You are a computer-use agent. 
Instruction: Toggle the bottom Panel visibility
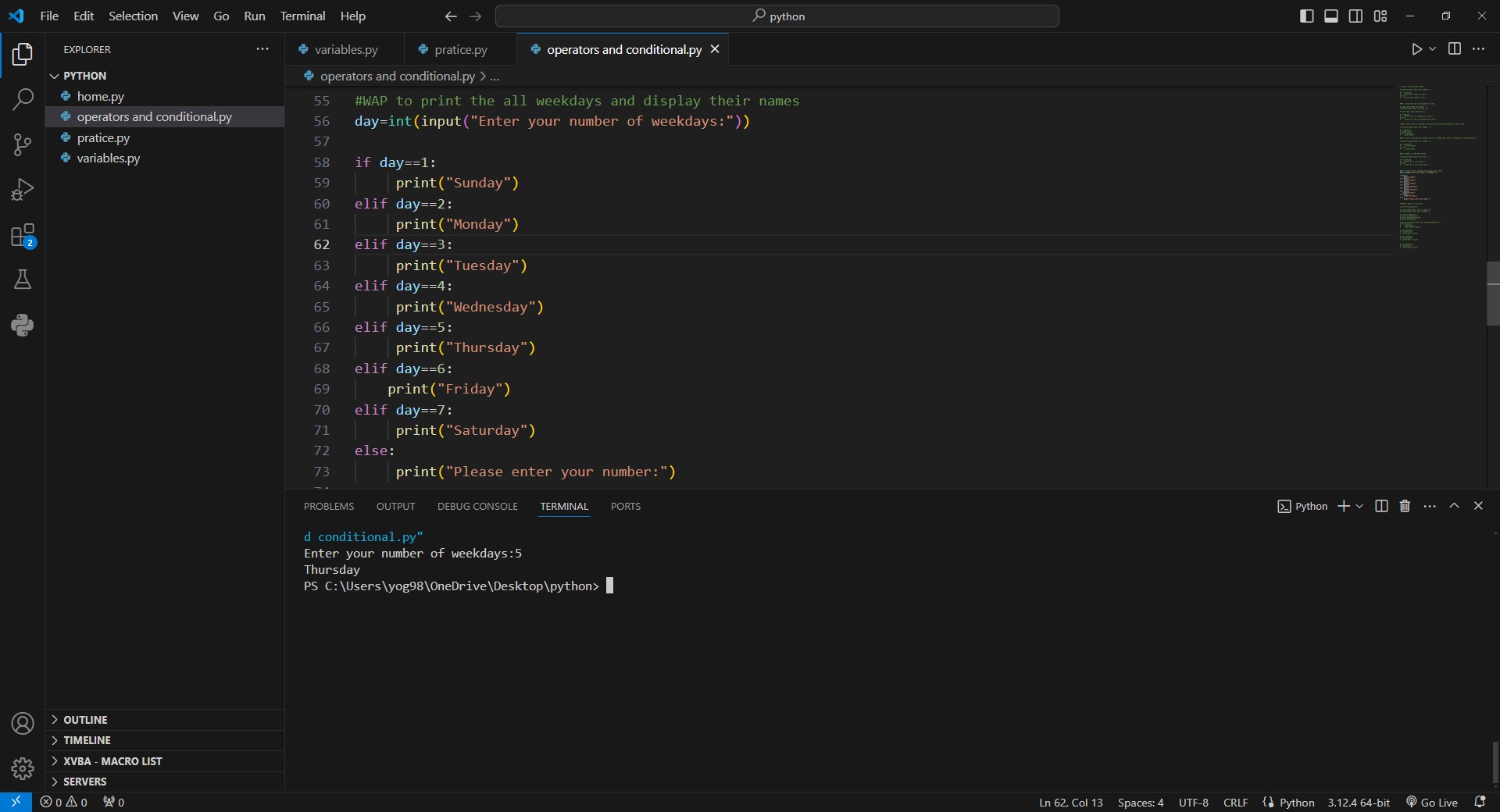[x=1331, y=16]
